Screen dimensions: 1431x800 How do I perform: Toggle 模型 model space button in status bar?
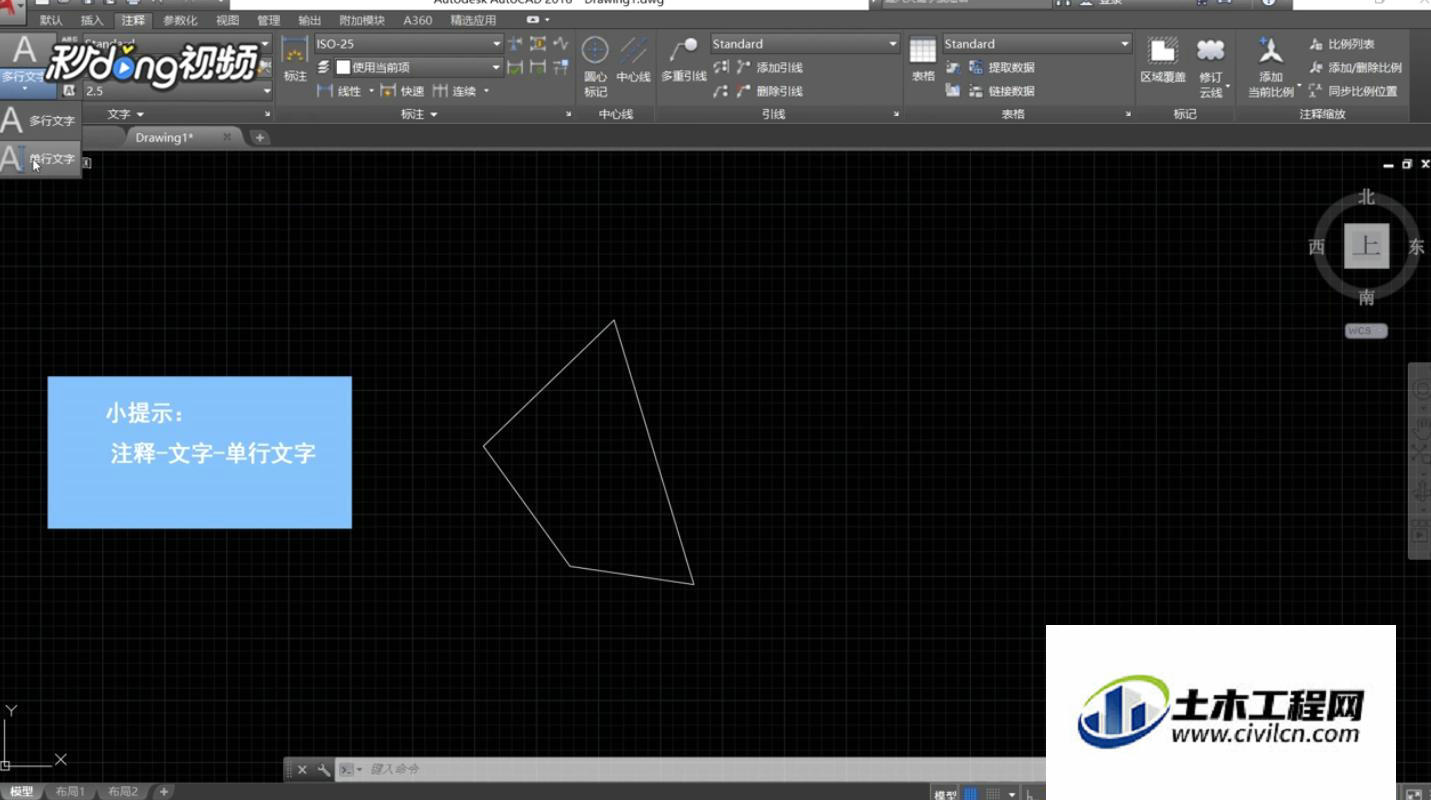pos(945,794)
